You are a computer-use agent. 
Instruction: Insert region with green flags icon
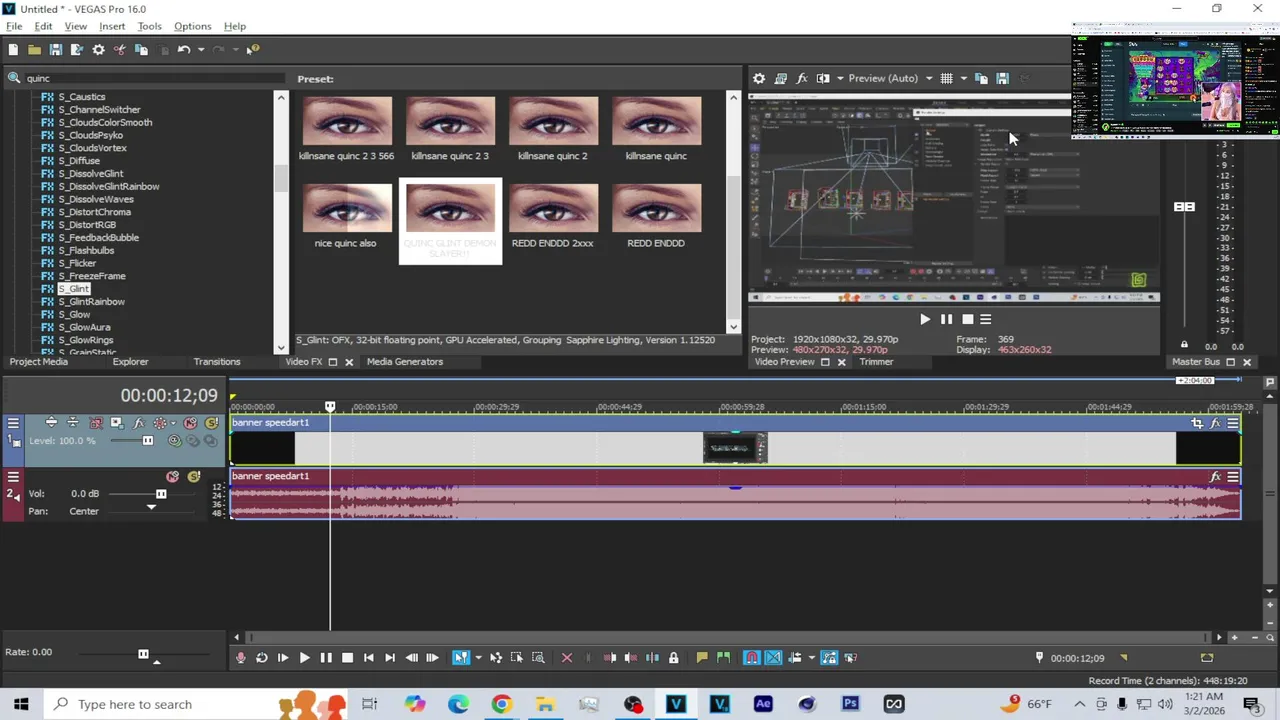724,657
